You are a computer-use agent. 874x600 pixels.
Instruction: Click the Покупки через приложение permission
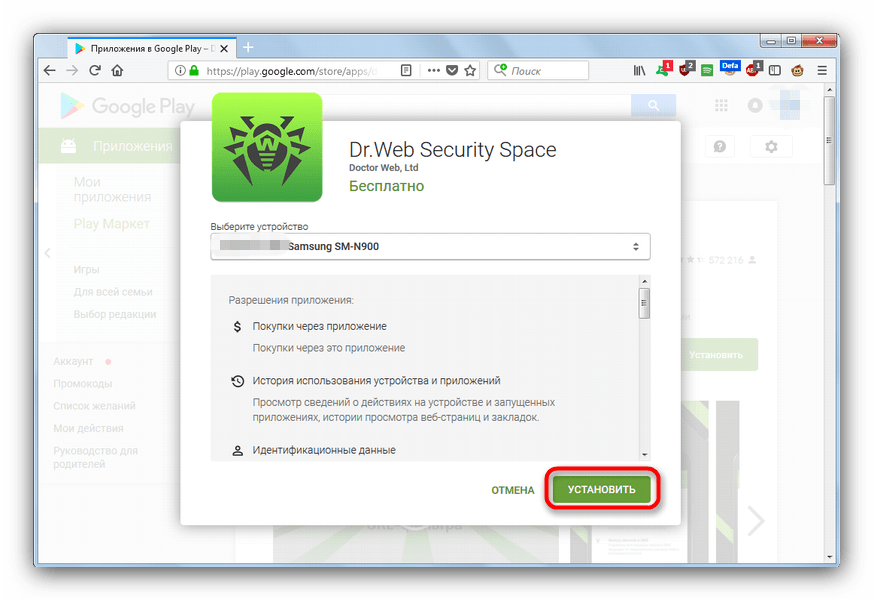point(319,326)
